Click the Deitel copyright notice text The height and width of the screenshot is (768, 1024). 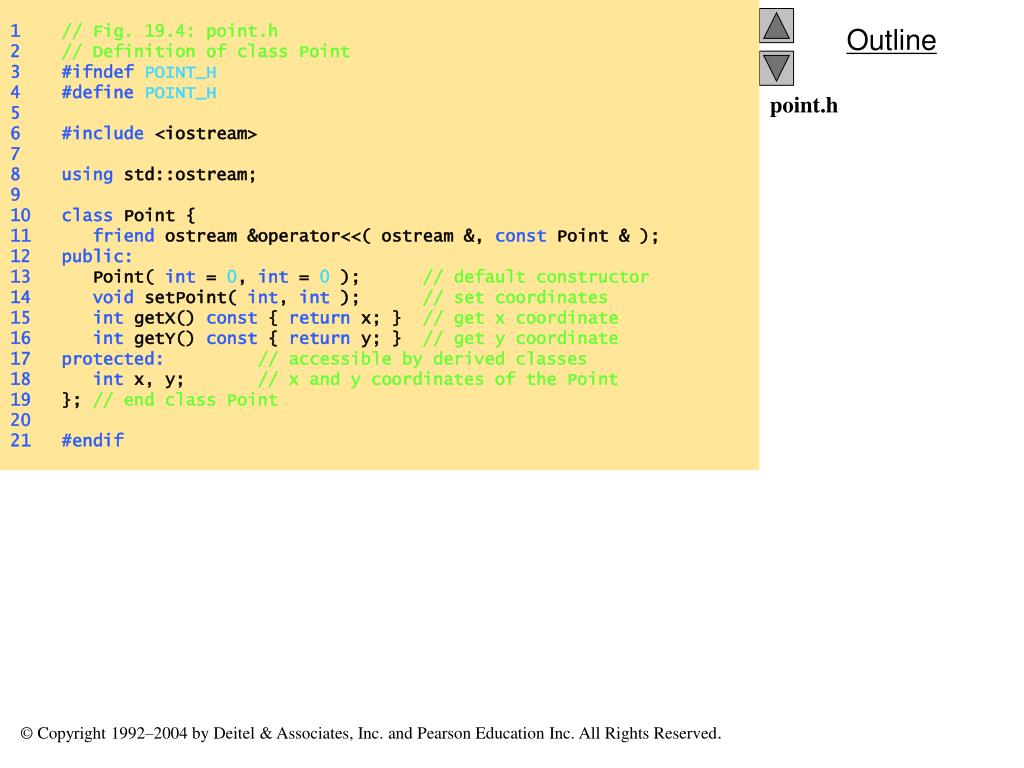click(x=370, y=733)
